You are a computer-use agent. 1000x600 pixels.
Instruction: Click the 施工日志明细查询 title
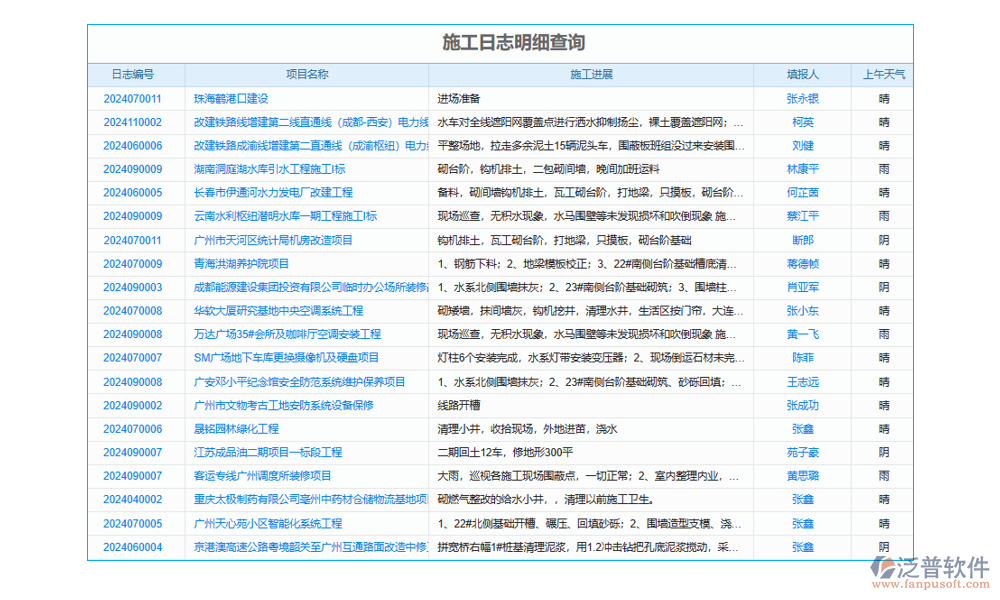500,43
